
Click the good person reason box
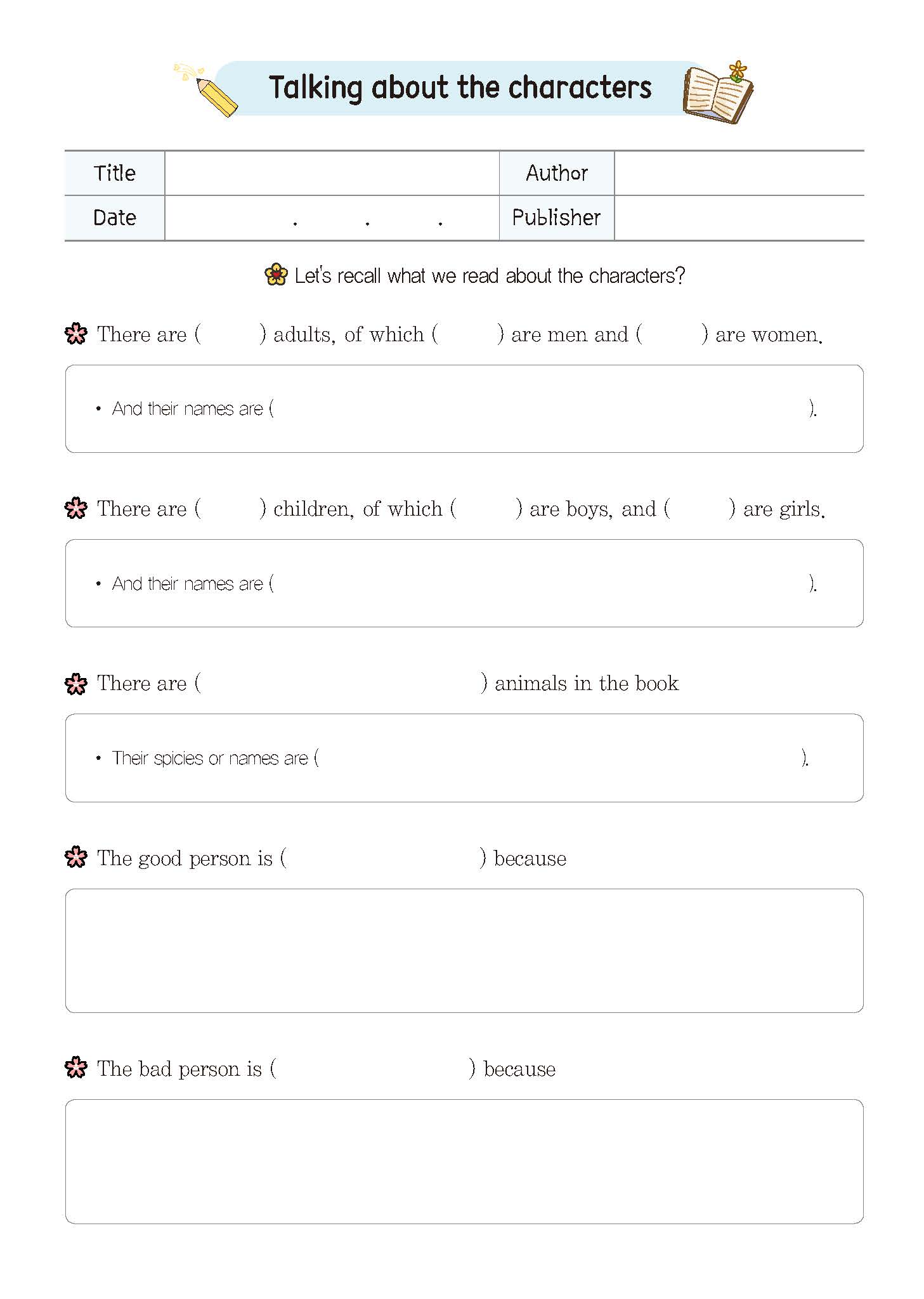tap(464, 950)
